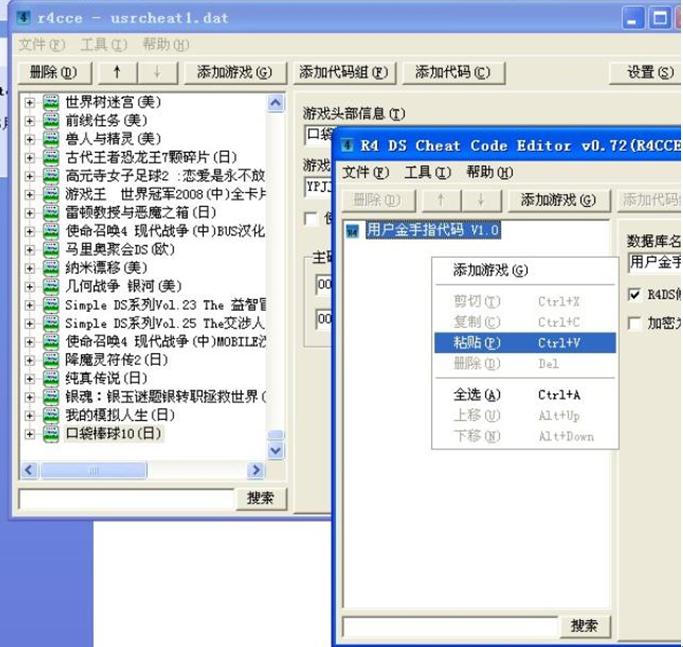This screenshot has width=683, height=647.
Task: Click 删除 (D) button in back window
Action: (54, 72)
